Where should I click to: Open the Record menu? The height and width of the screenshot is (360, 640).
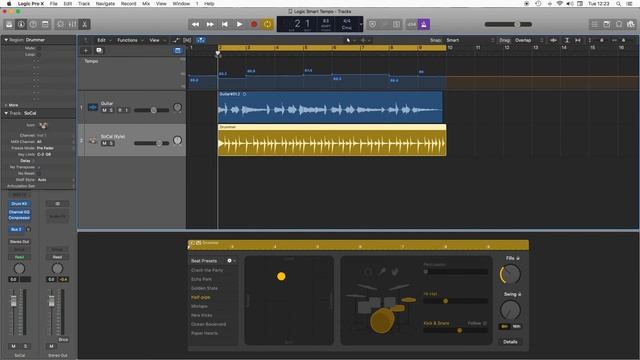(x=128, y=4)
